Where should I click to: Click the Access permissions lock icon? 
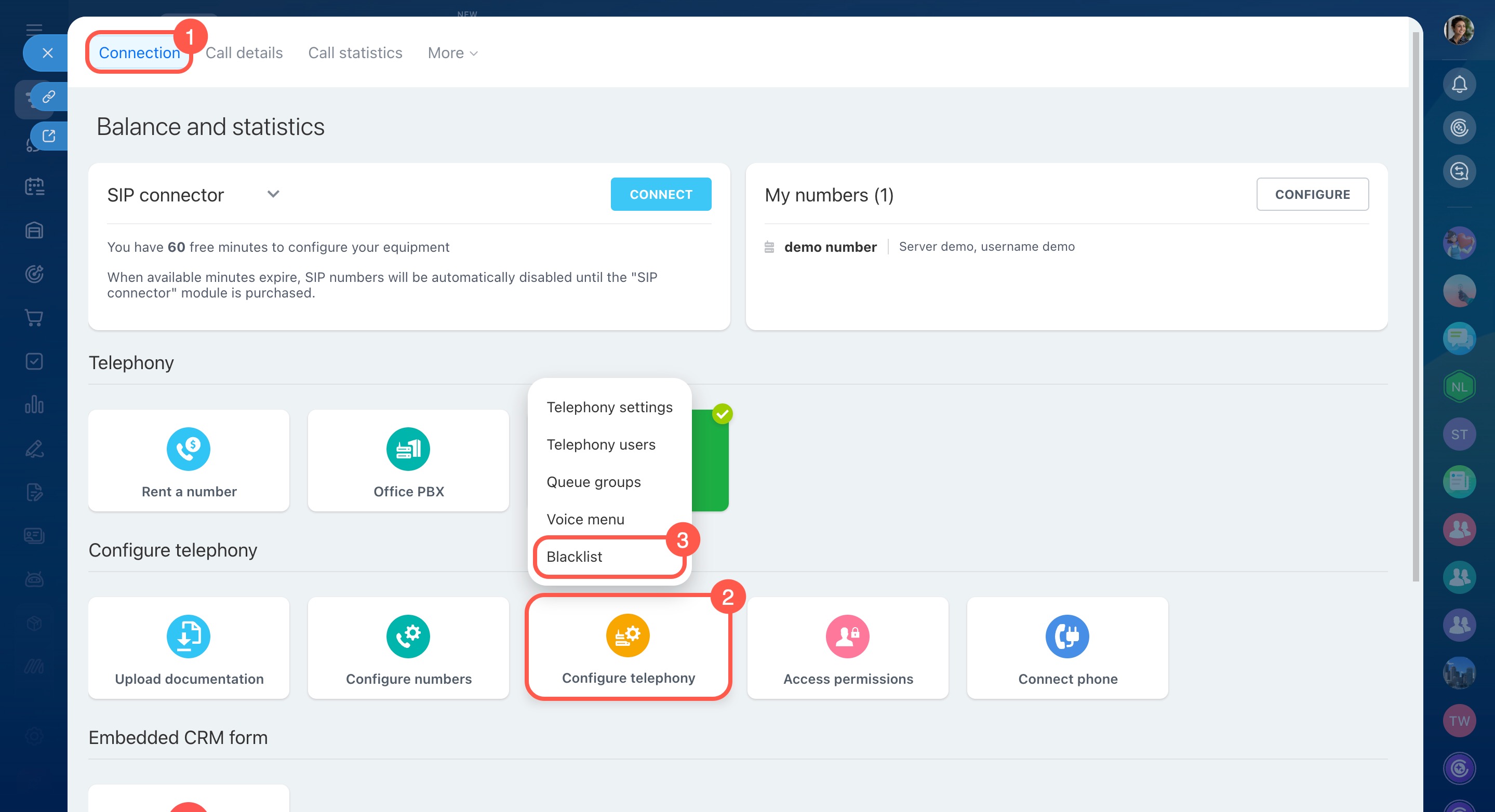[847, 637]
